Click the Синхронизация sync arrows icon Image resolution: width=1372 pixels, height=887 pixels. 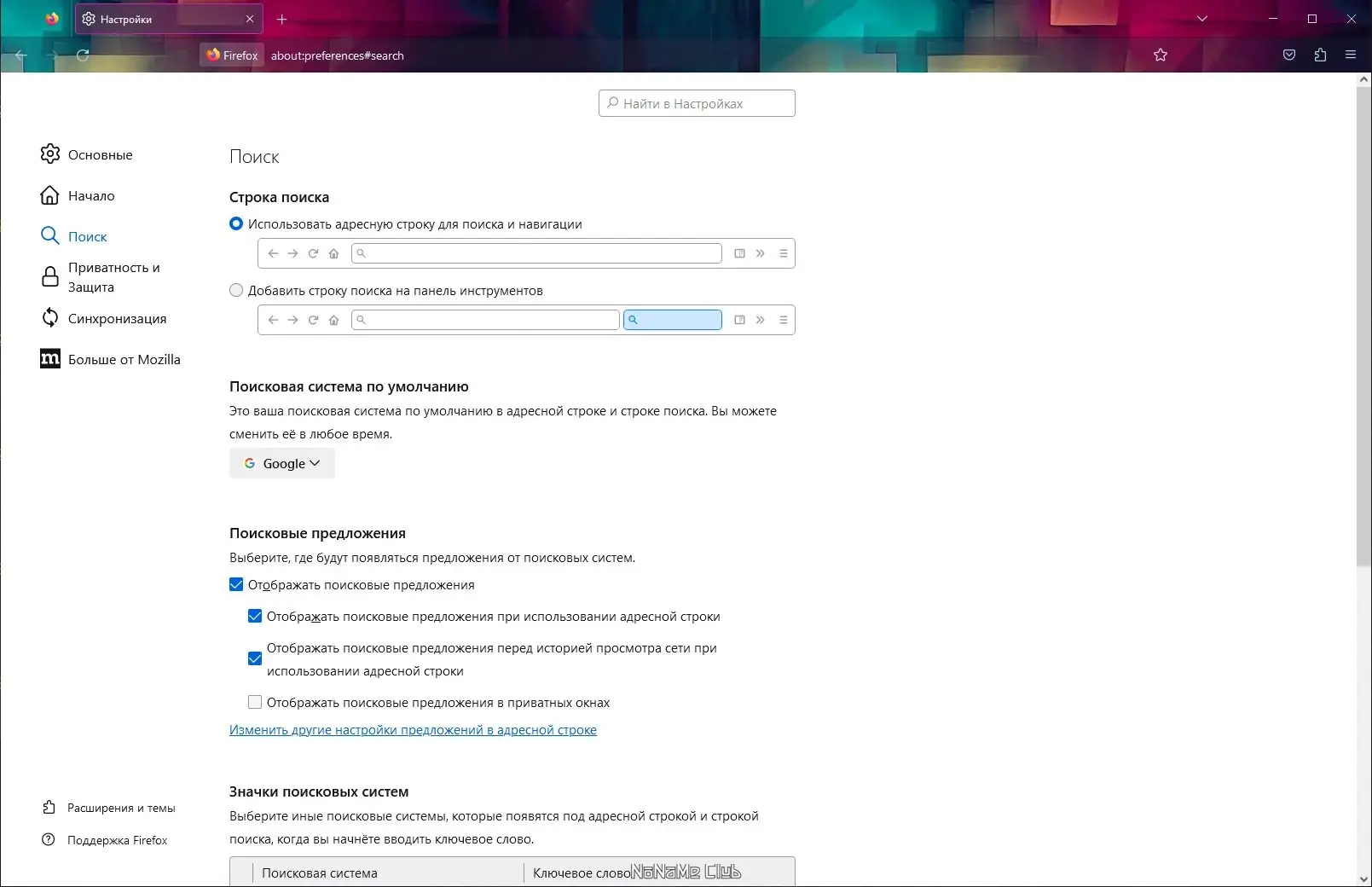50,317
